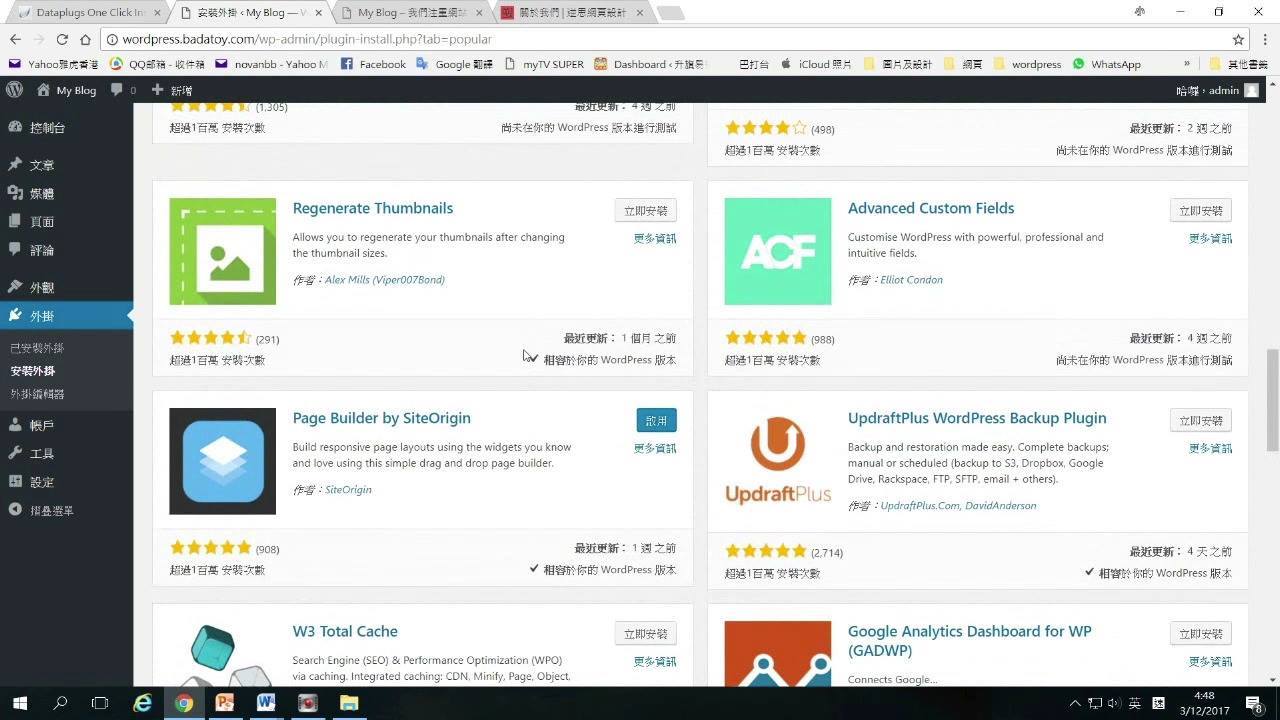Open 更多資訊 for Regenerate Thumbnails
Screen dimensions: 1280x720
click(655, 238)
